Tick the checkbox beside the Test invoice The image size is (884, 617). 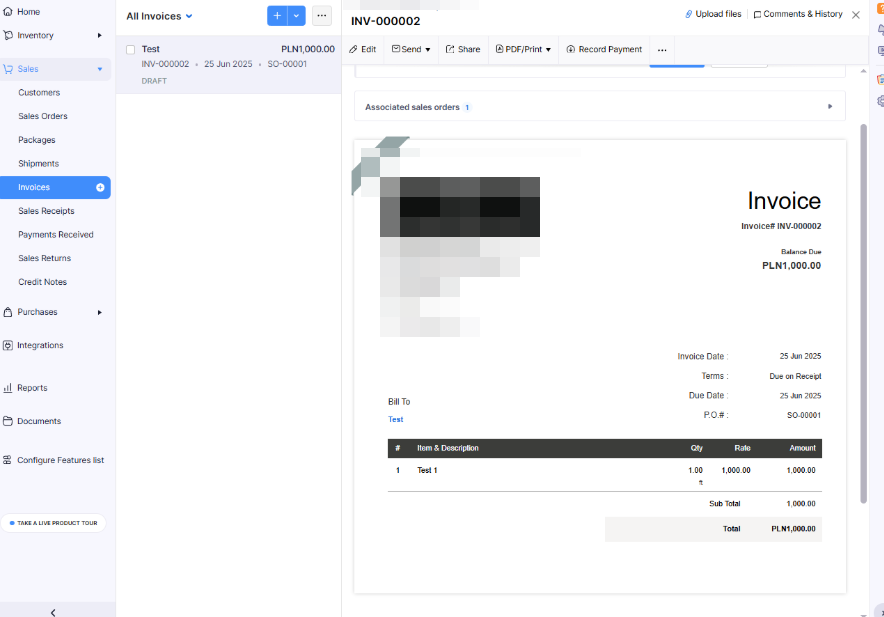129,48
